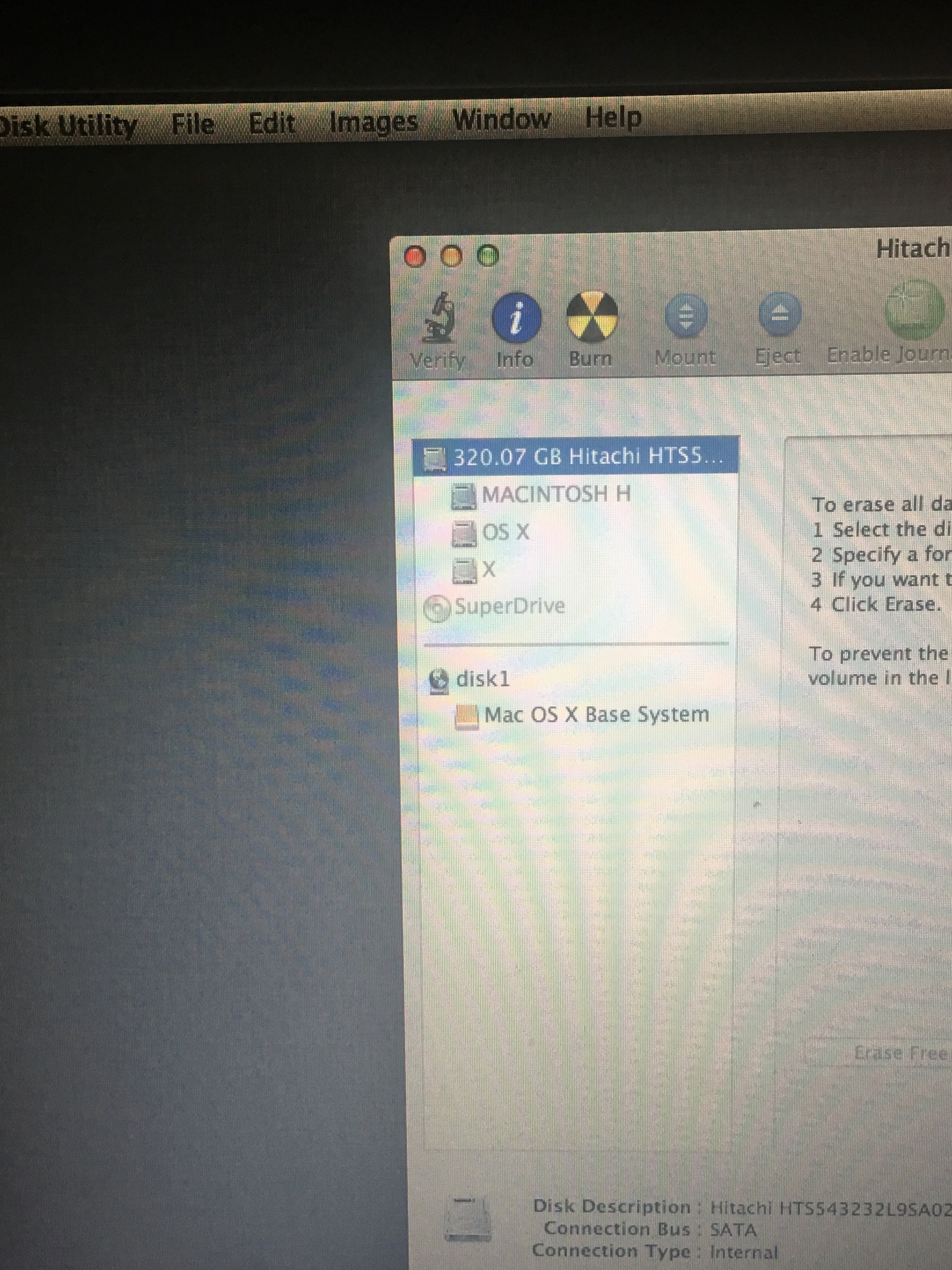Click the red close window button
The image size is (952, 1270).
tap(415, 256)
